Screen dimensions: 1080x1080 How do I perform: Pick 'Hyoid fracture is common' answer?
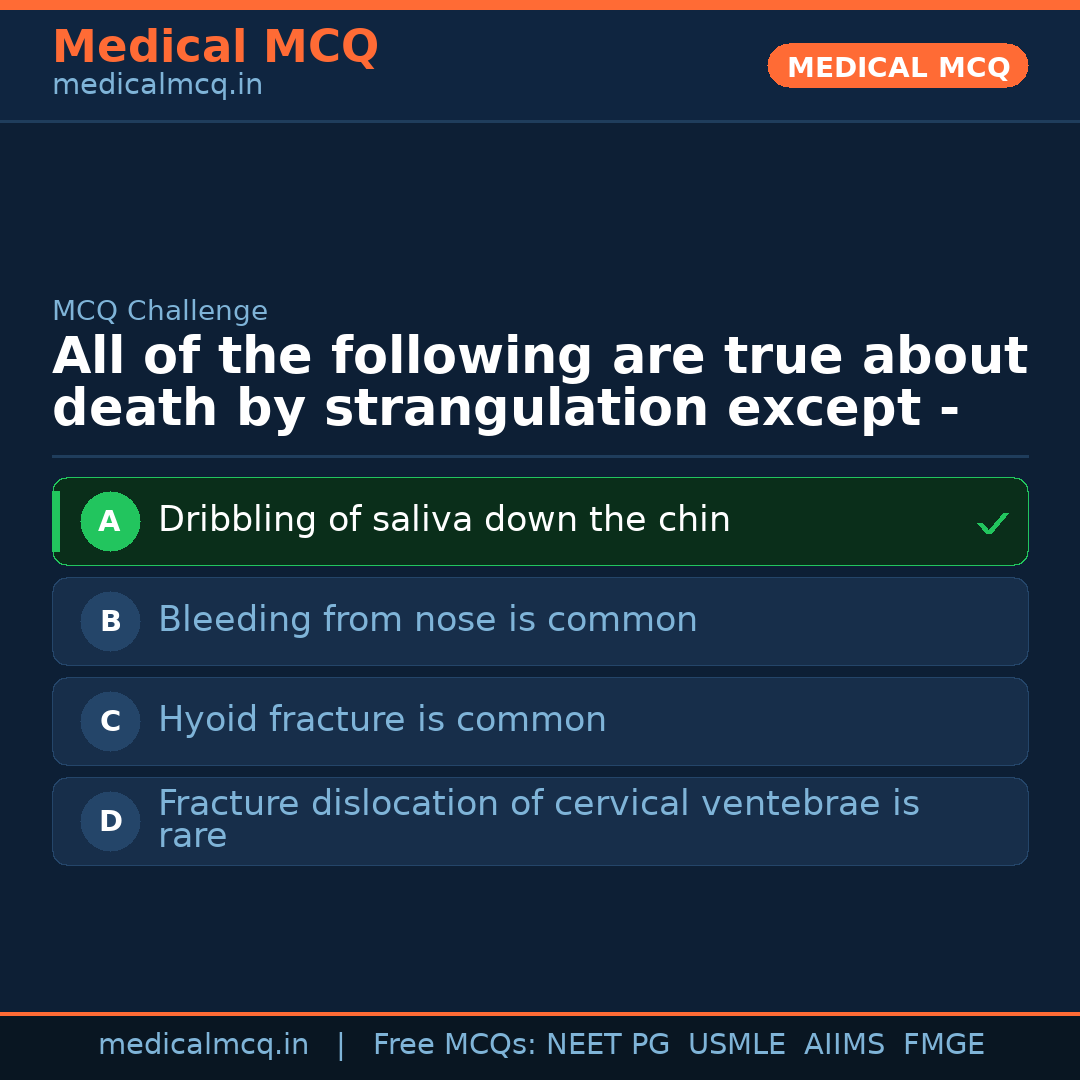pyautogui.click(x=382, y=720)
